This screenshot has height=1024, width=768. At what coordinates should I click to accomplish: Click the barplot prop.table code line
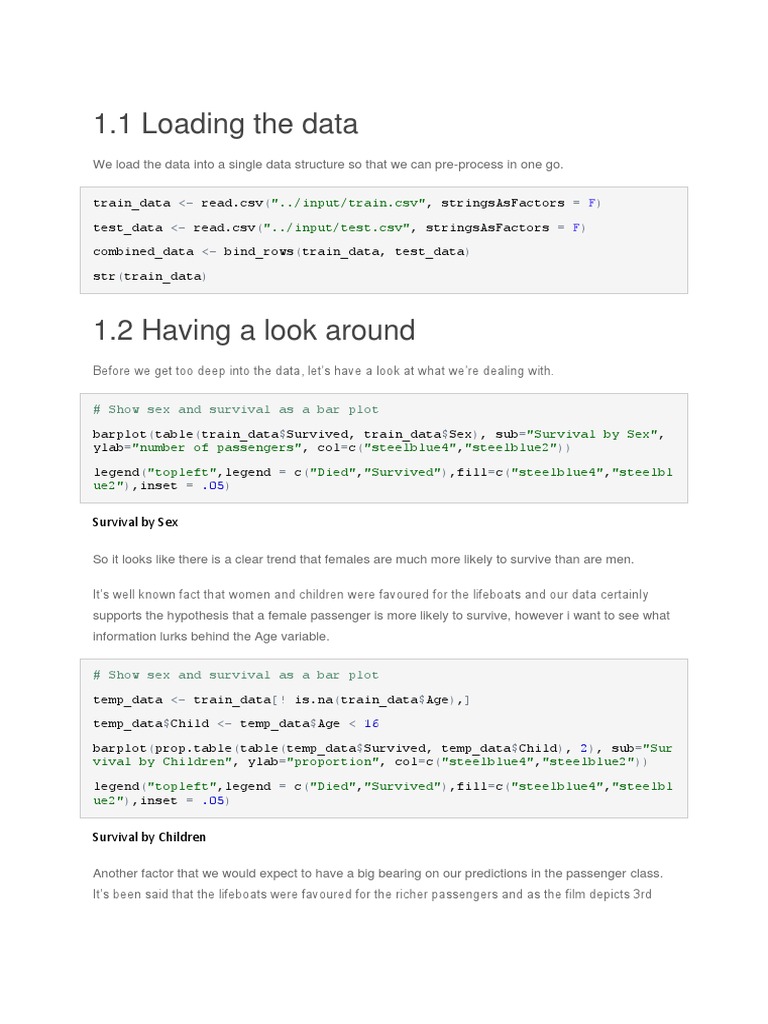click(380, 748)
